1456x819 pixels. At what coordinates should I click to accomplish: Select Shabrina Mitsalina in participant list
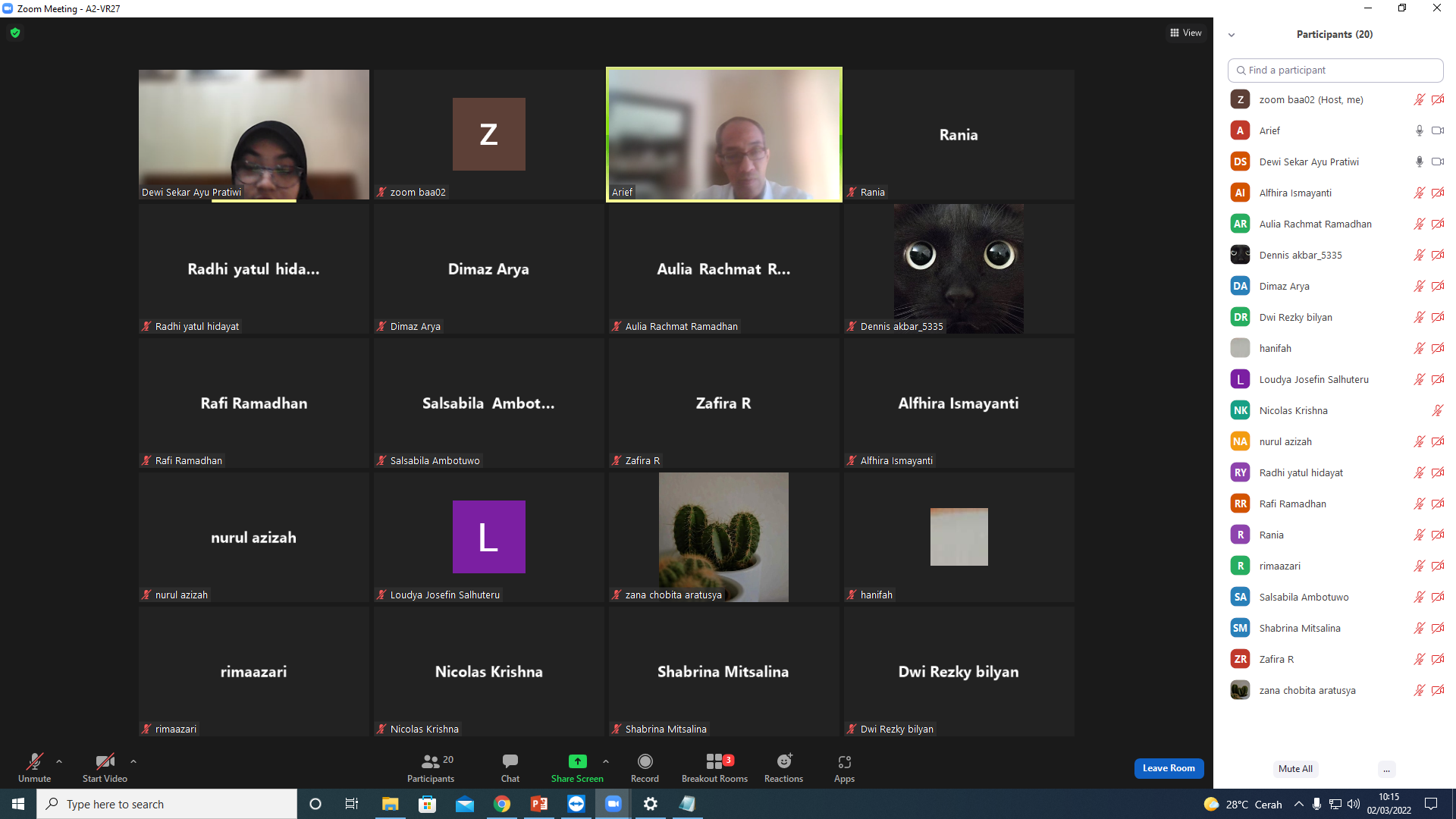pos(1335,628)
